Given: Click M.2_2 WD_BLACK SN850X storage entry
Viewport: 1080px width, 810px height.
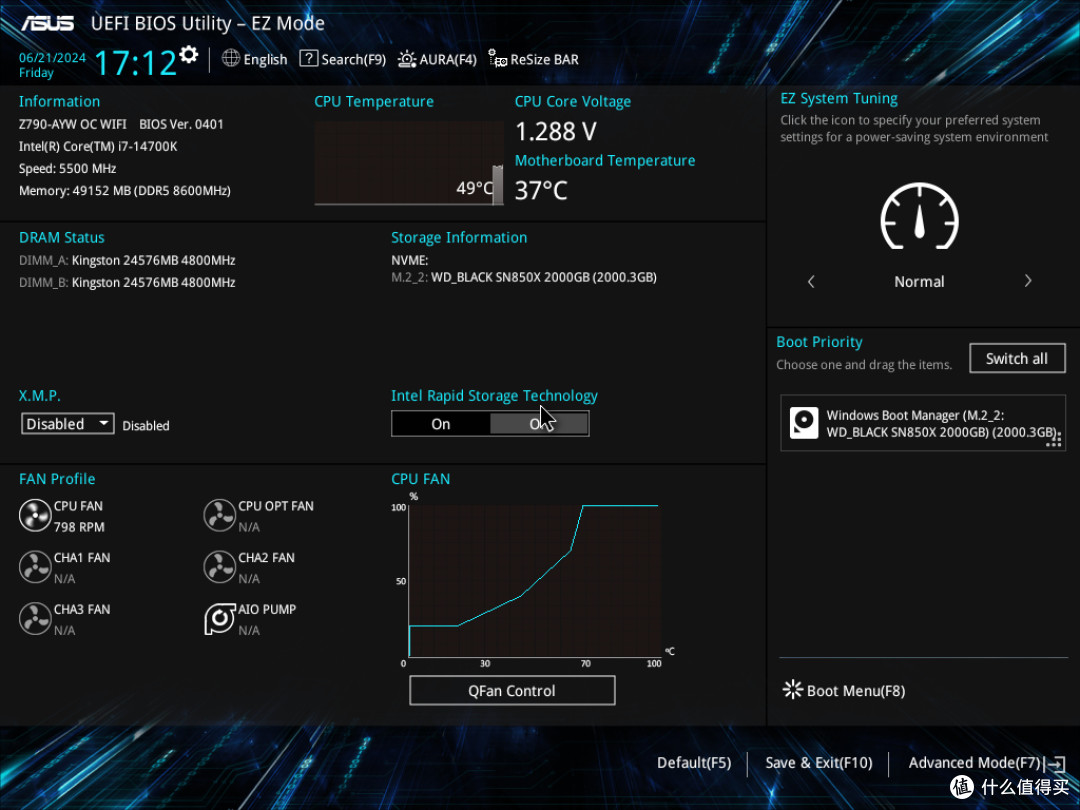Looking at the screenshot, I should 523,278.
